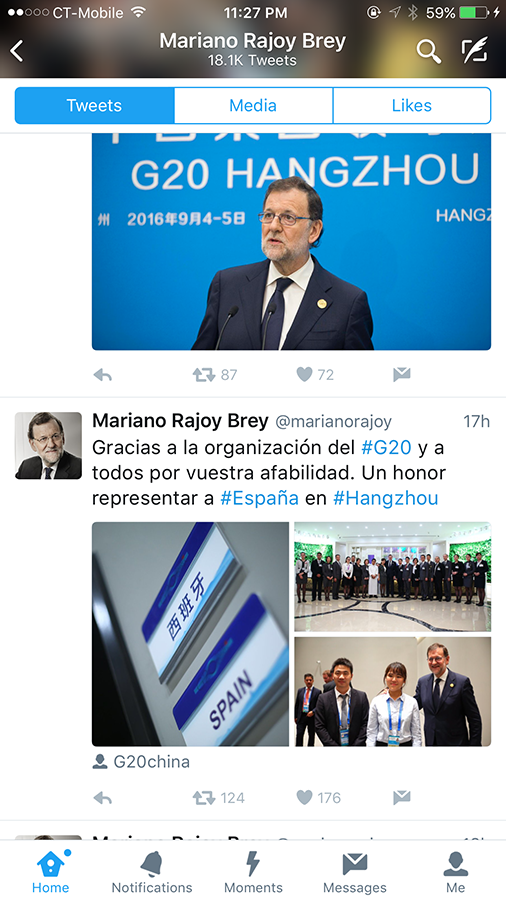Viewport: 506px width, 900px height.
Task: Share the Gracias tweet via message icon
Action: (402, 797)
